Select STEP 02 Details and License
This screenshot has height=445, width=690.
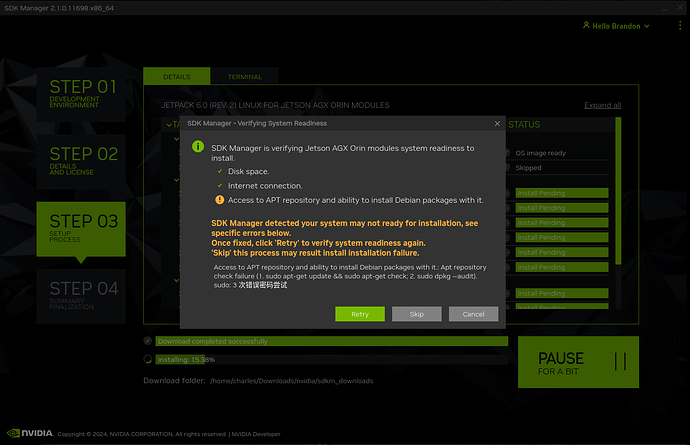(81, 162)
